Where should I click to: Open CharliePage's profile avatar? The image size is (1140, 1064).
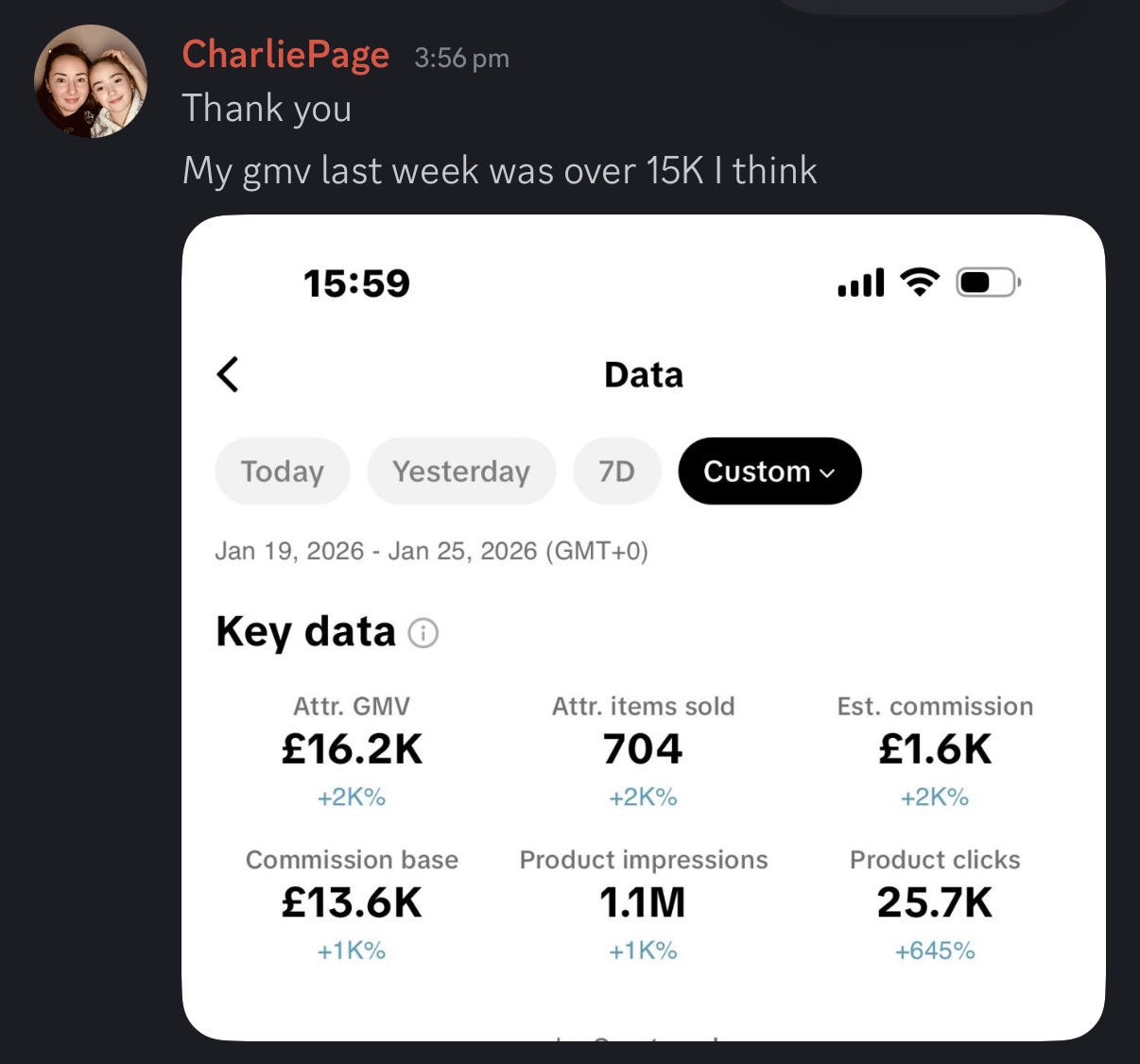coord(91,82)
